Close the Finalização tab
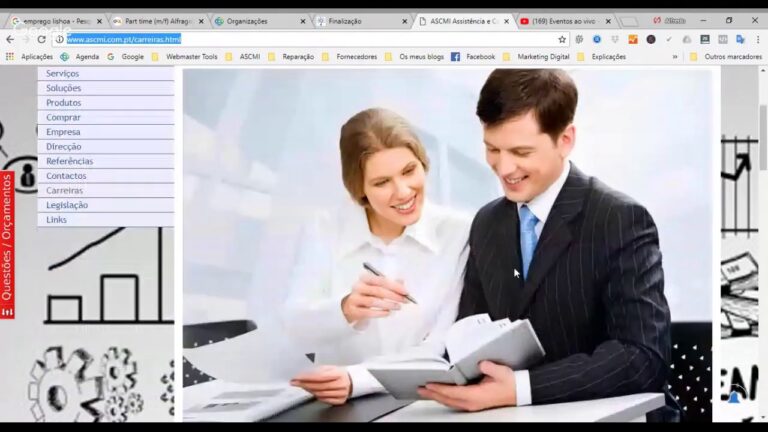Viewport: 768px width, 432px height. [405, 22]
